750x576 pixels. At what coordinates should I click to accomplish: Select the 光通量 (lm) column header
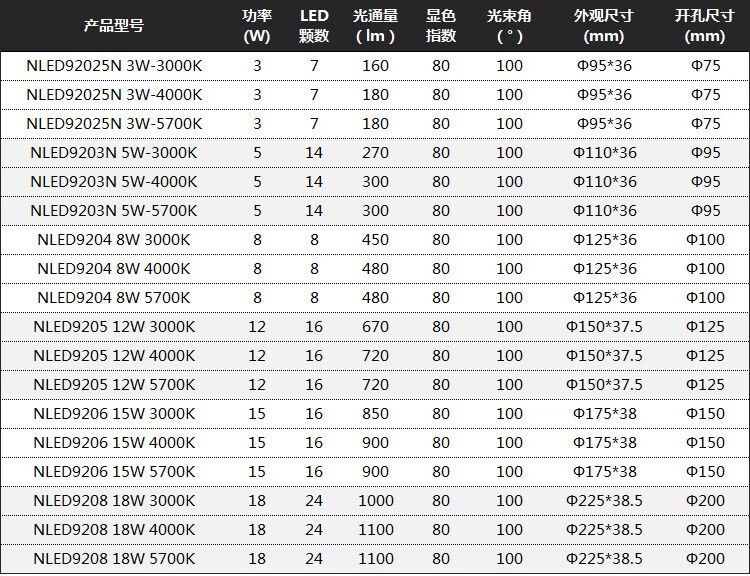(375, 26)
